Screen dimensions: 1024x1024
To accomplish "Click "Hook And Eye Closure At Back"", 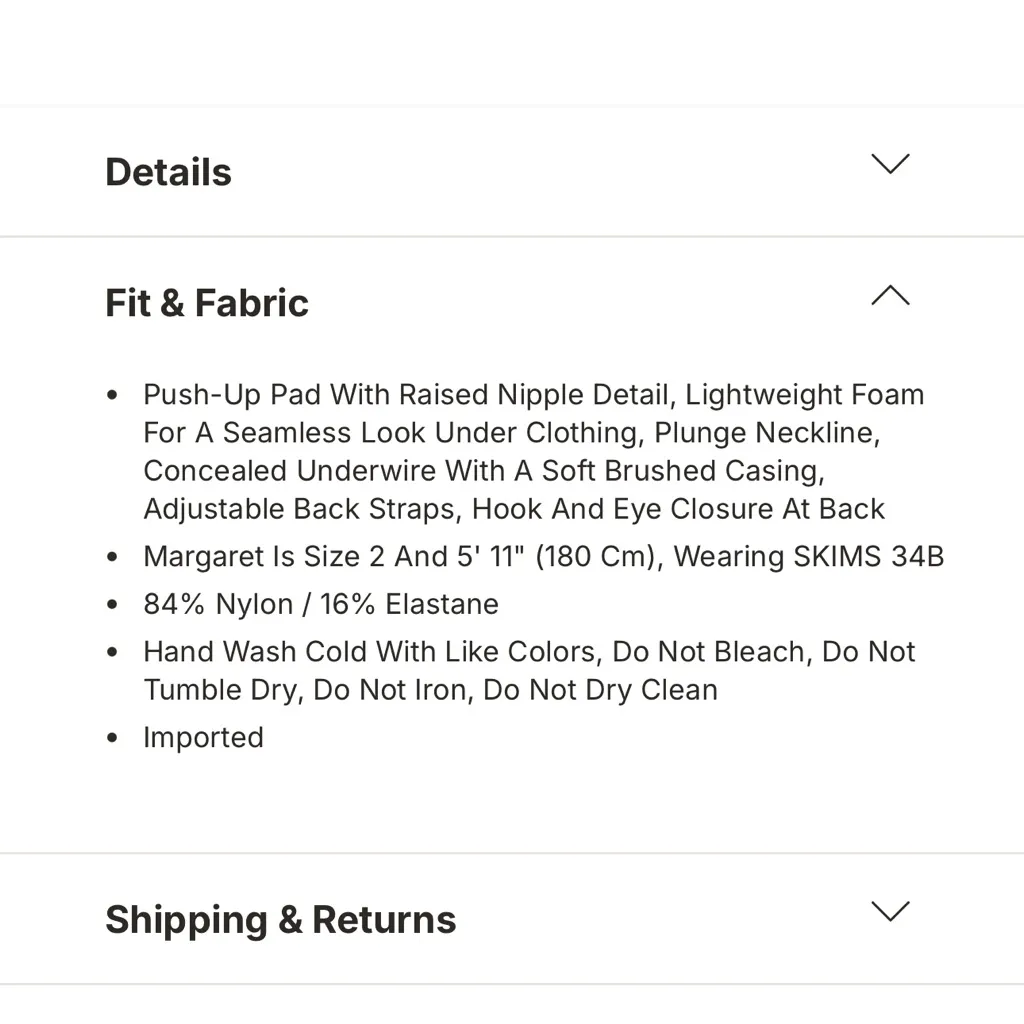I will (x=678, y=509).
